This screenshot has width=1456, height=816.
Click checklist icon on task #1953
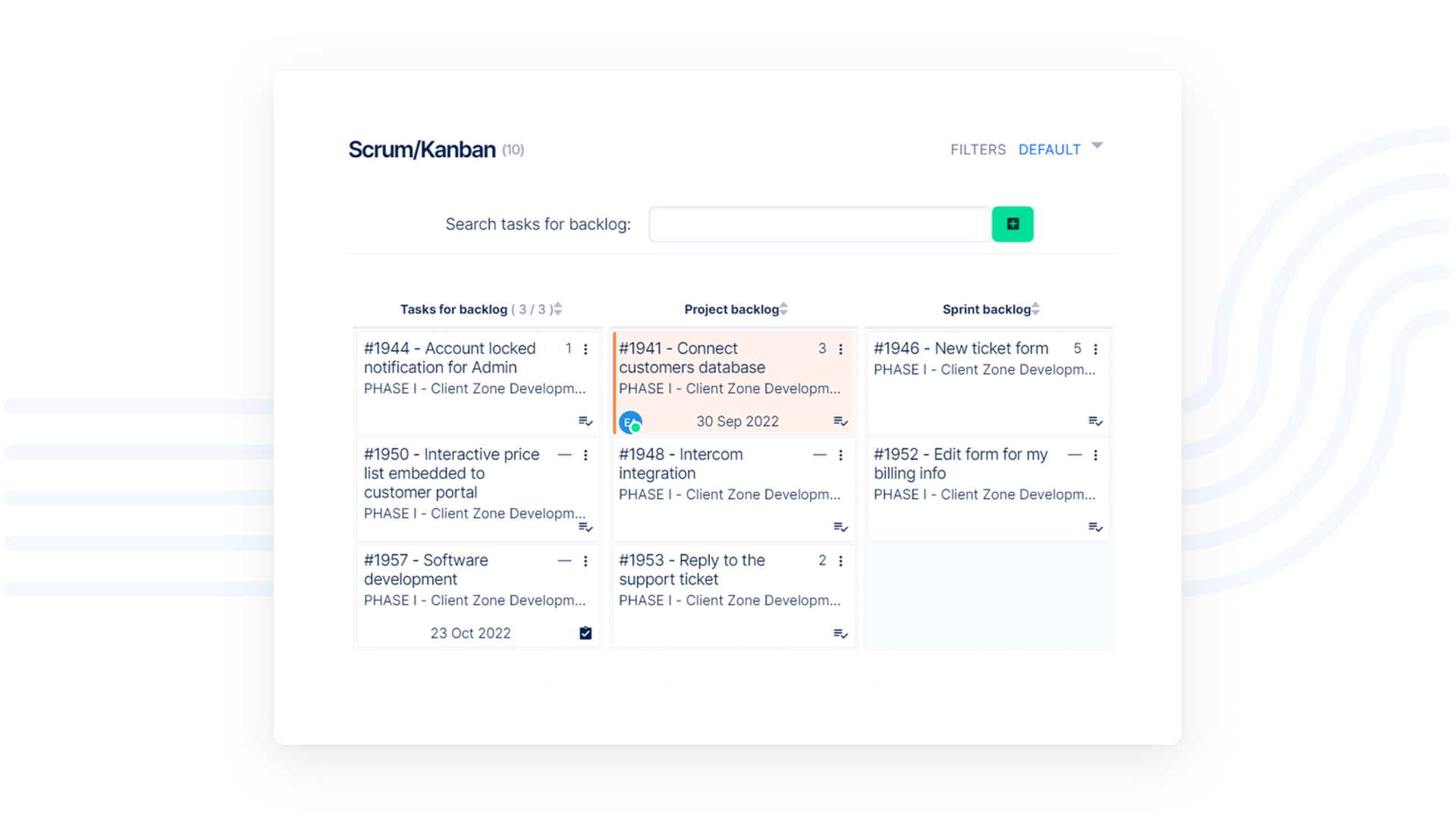pos(840,633)
